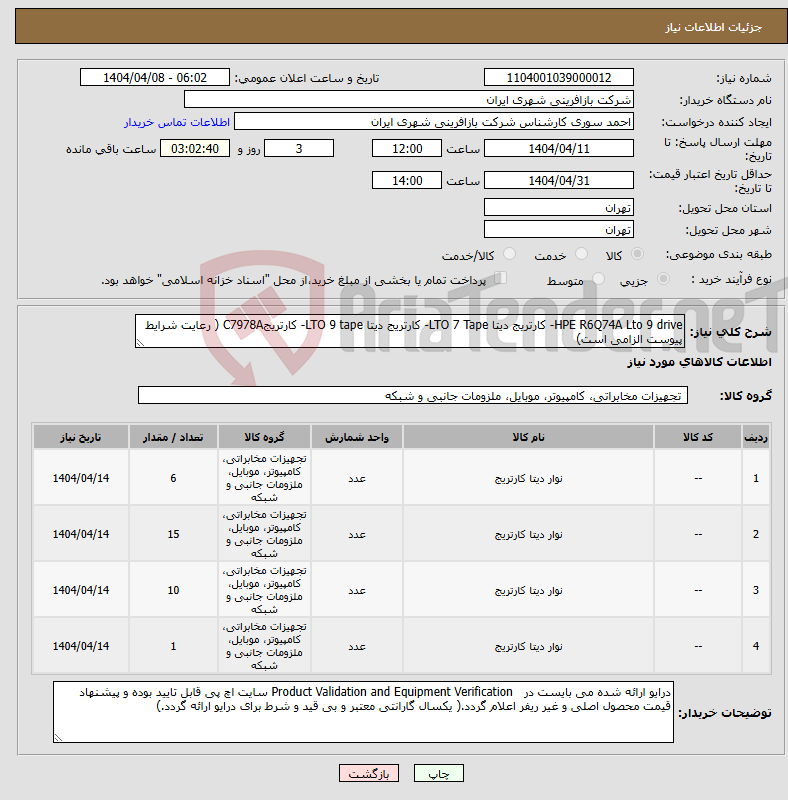Click the گروه کالا table column header

(x=264, y=437)
